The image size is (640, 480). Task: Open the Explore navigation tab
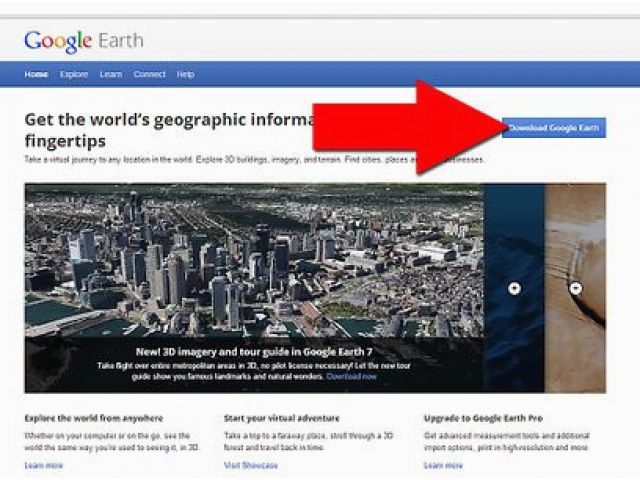pyautogui.click(x=74, y=74)
